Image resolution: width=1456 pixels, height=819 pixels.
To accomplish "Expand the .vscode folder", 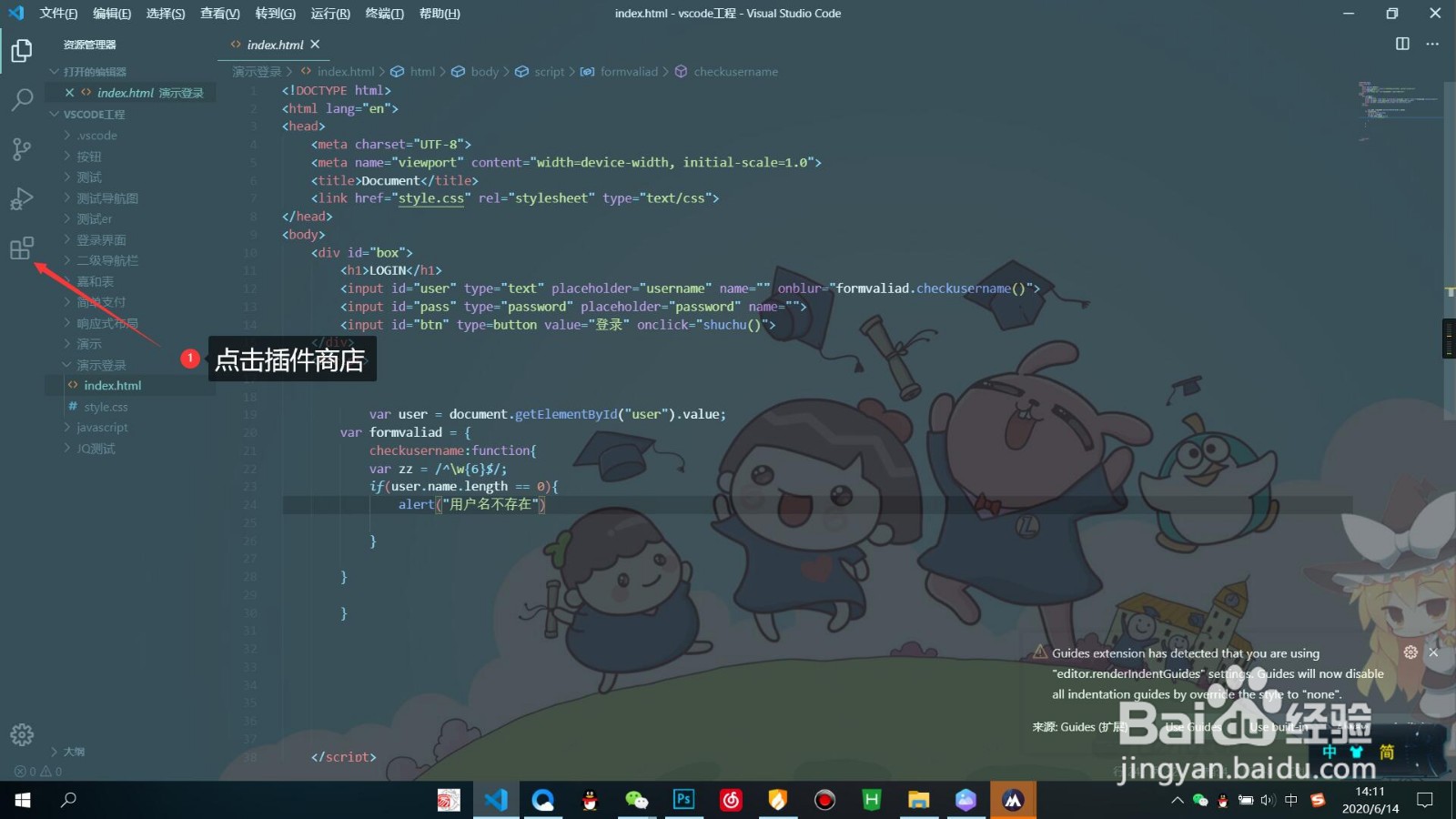I will click(130, 136).
